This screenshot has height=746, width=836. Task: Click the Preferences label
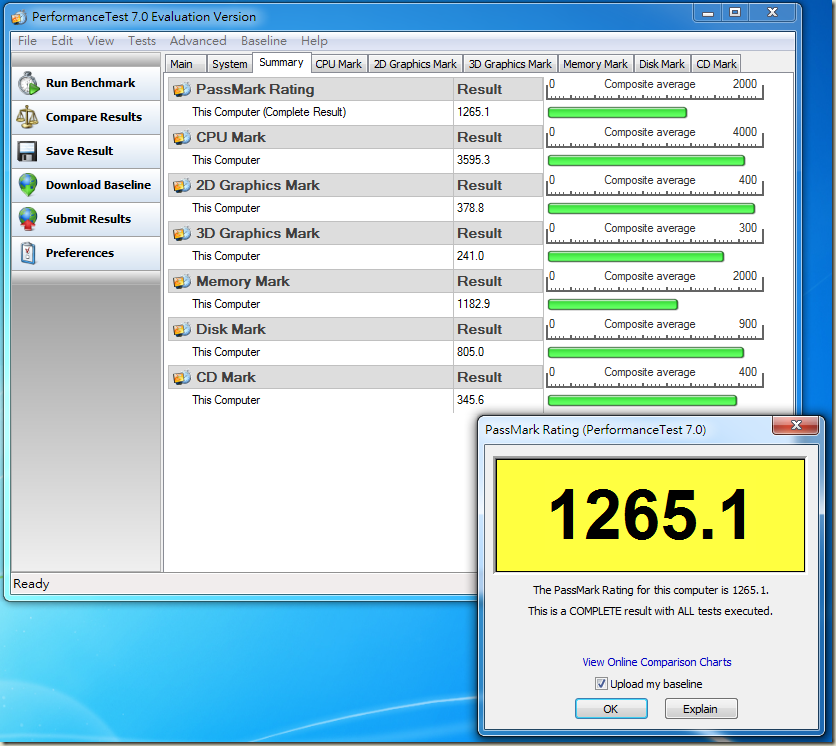click(x=80, y=253)
